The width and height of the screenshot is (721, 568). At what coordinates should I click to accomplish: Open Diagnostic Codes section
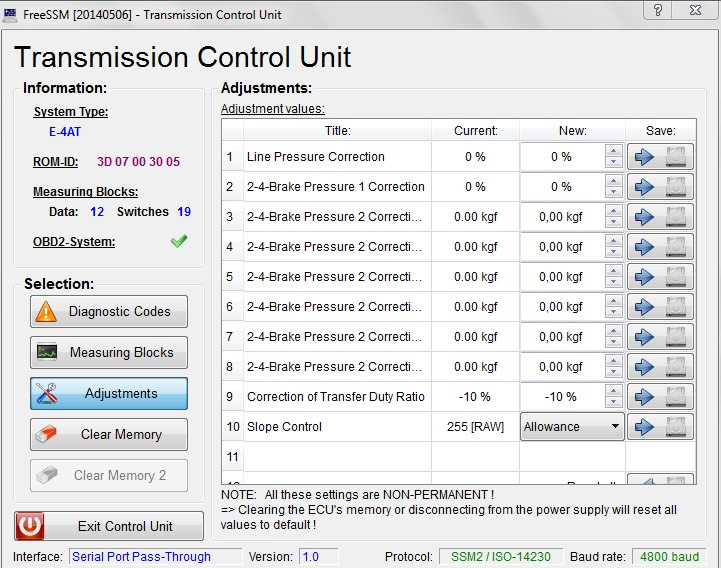[x=109, y=311]
